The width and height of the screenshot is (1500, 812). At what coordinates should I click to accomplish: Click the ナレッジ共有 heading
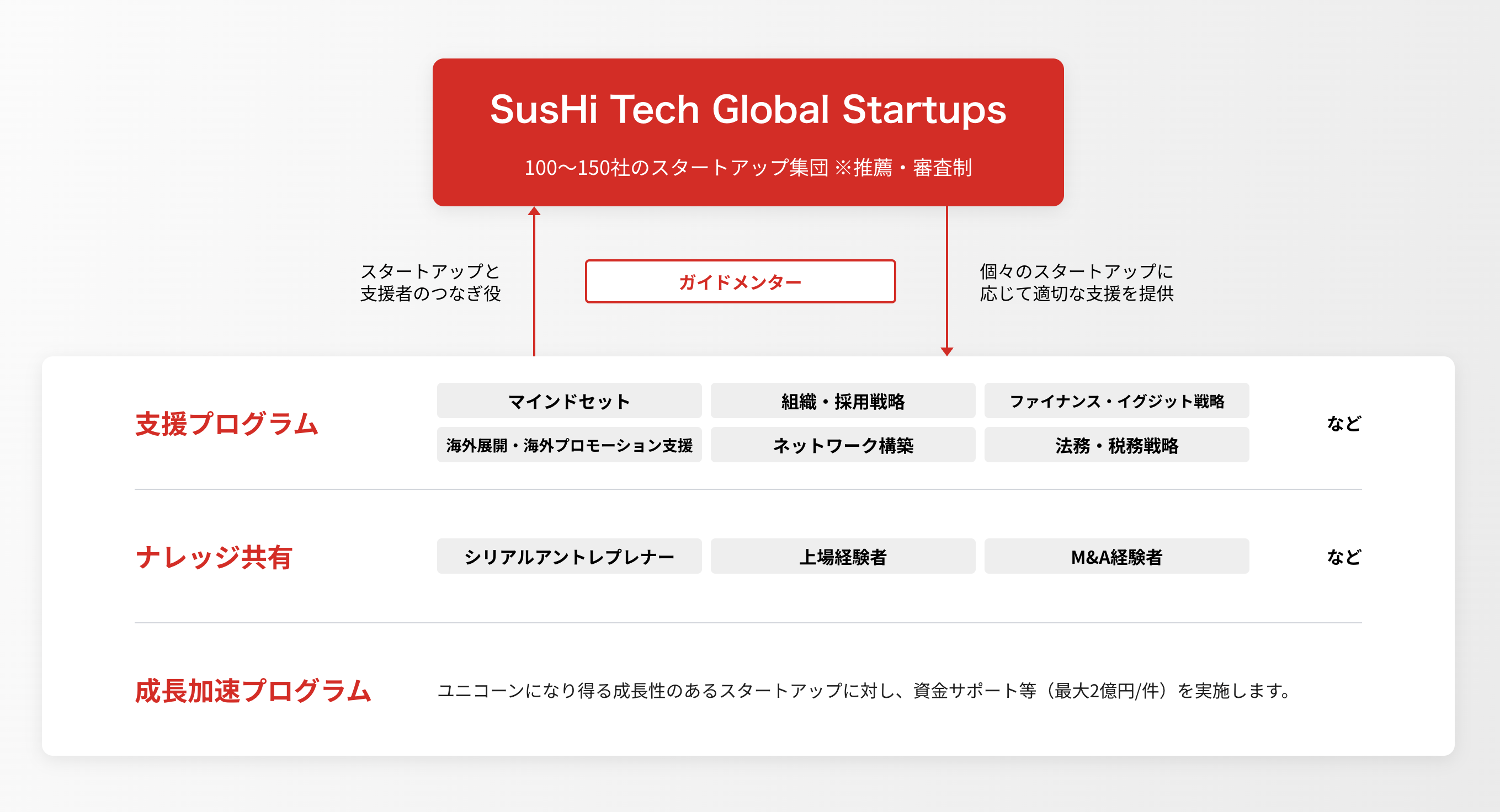point(214,557)
